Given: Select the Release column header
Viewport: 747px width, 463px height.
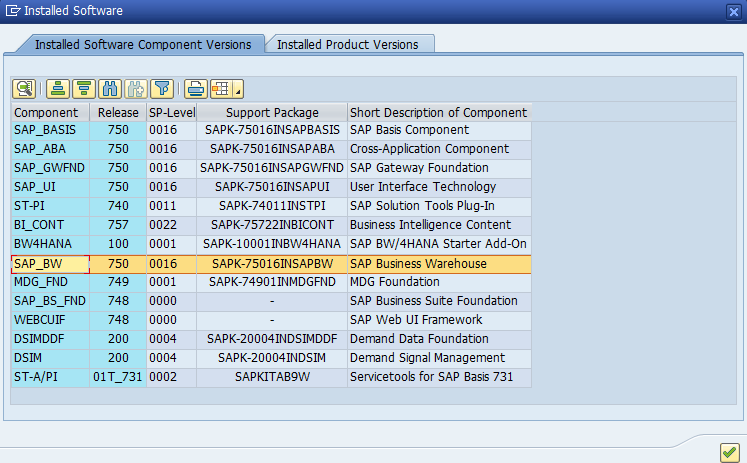Looking at the screenshot, I should click(x=118, y=112).
